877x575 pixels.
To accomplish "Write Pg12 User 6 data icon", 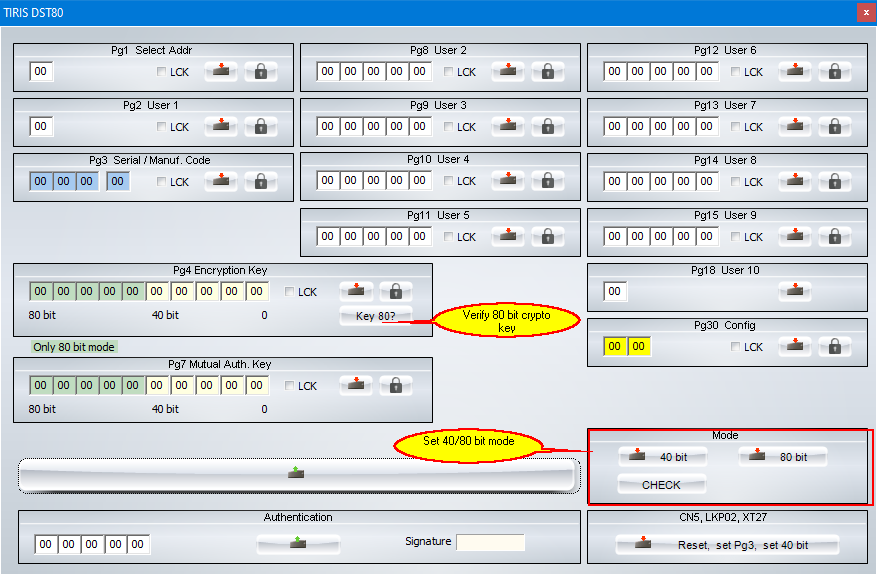I will point(795,72).
